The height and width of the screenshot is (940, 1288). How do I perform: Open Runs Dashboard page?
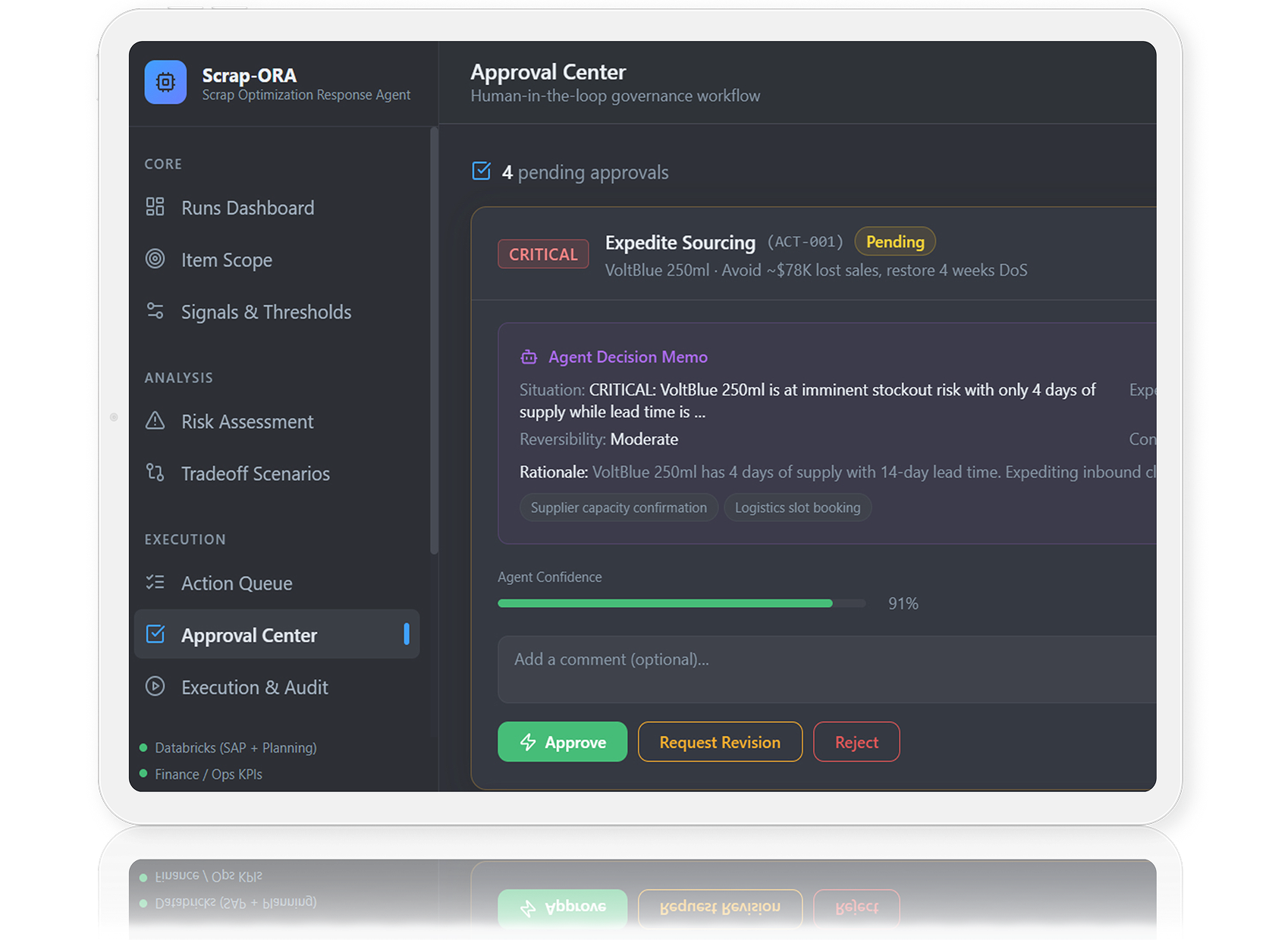276,207
